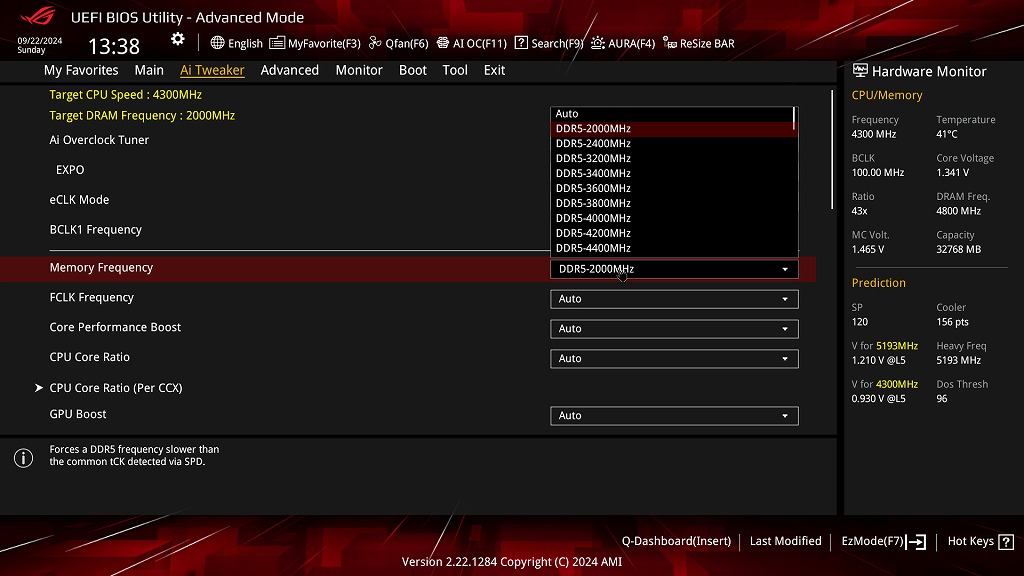Open the Boot tab
Viewport: 1024px width, 576px height.
413,70
